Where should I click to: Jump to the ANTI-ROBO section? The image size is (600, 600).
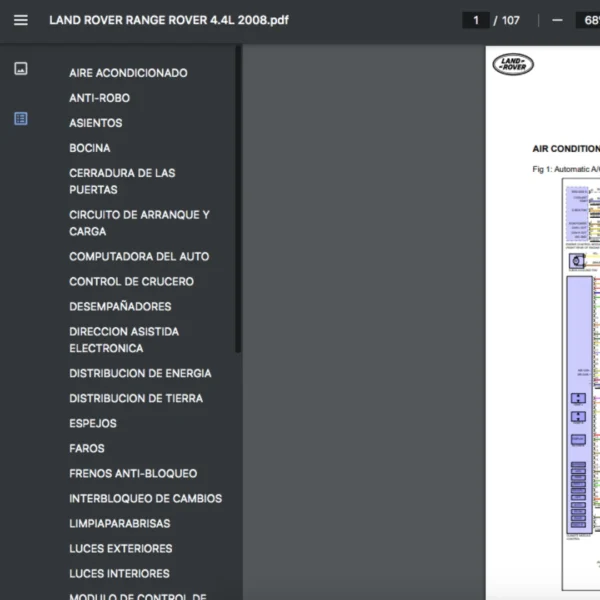pyautogui.click(x=99, y=98)
